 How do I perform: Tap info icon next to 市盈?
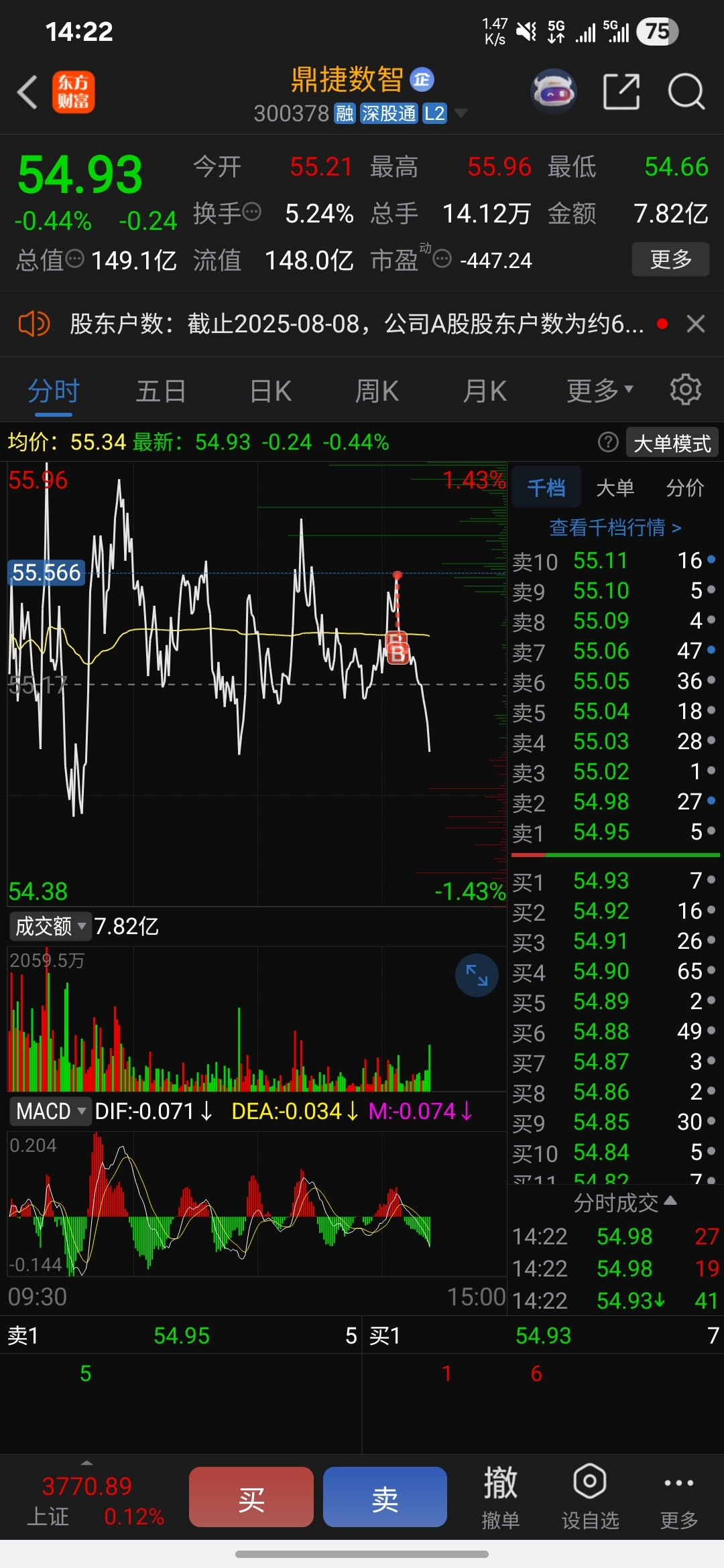coord(442,259)
